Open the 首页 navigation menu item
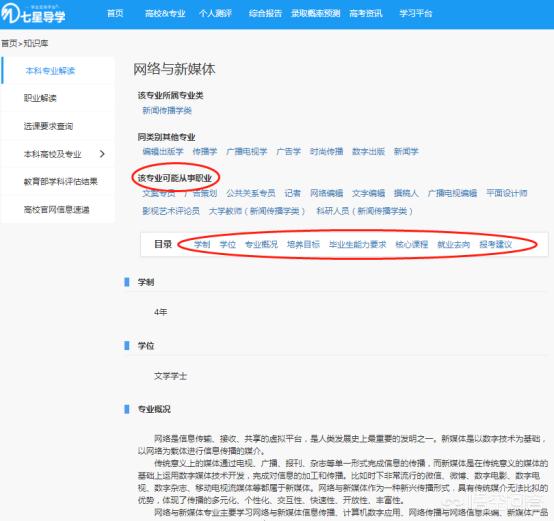Viewport: 554px width, 521px height. pyautogui.click(x=115, y=13)
